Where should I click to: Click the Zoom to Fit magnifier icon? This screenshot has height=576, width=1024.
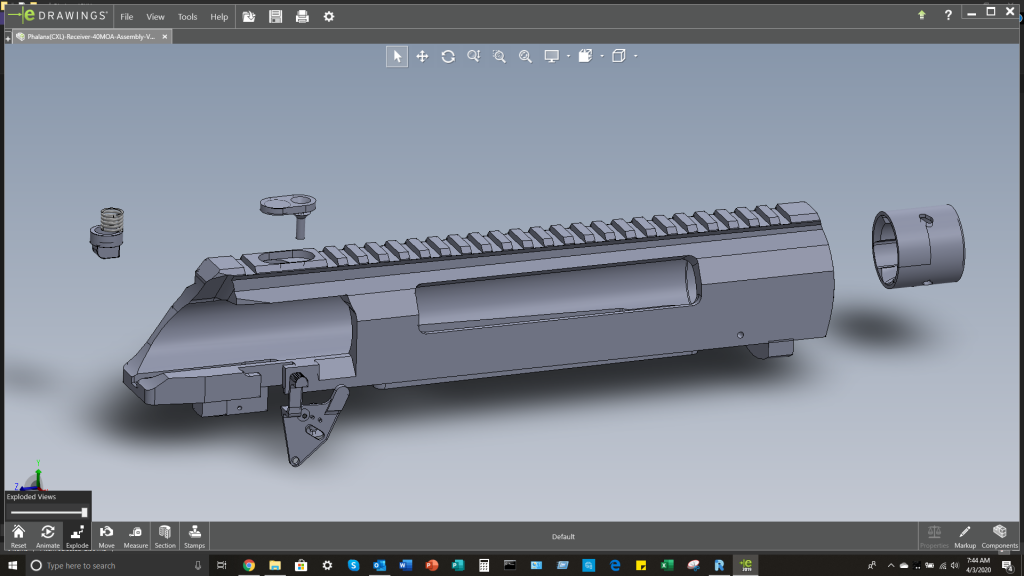click(525, 56)
